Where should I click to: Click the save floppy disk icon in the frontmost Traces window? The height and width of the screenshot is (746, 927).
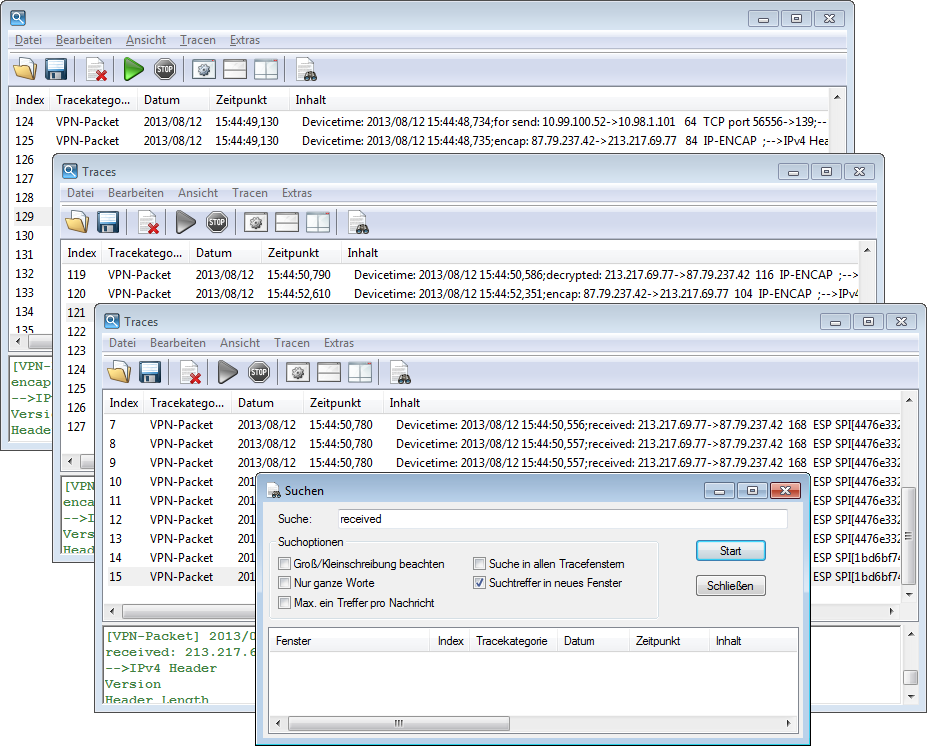[x=150, y=373]
